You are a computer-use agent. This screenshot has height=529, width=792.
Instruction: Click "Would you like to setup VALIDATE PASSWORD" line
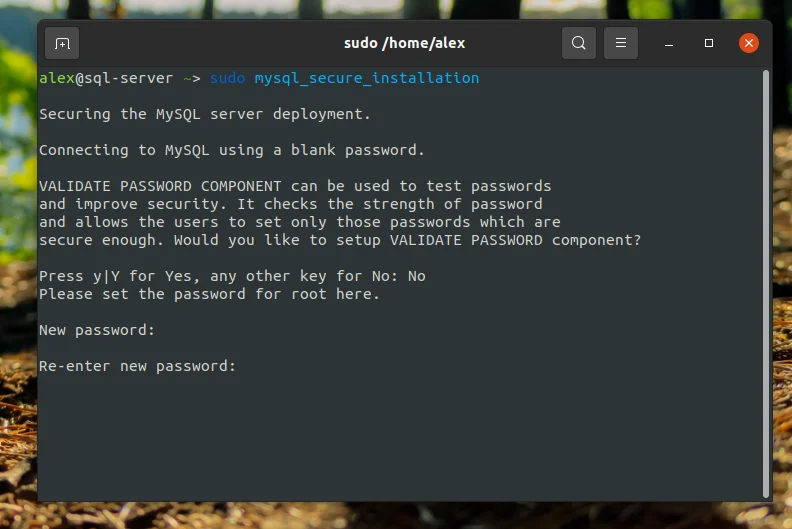pyautogui.click(x=340, y=240)
